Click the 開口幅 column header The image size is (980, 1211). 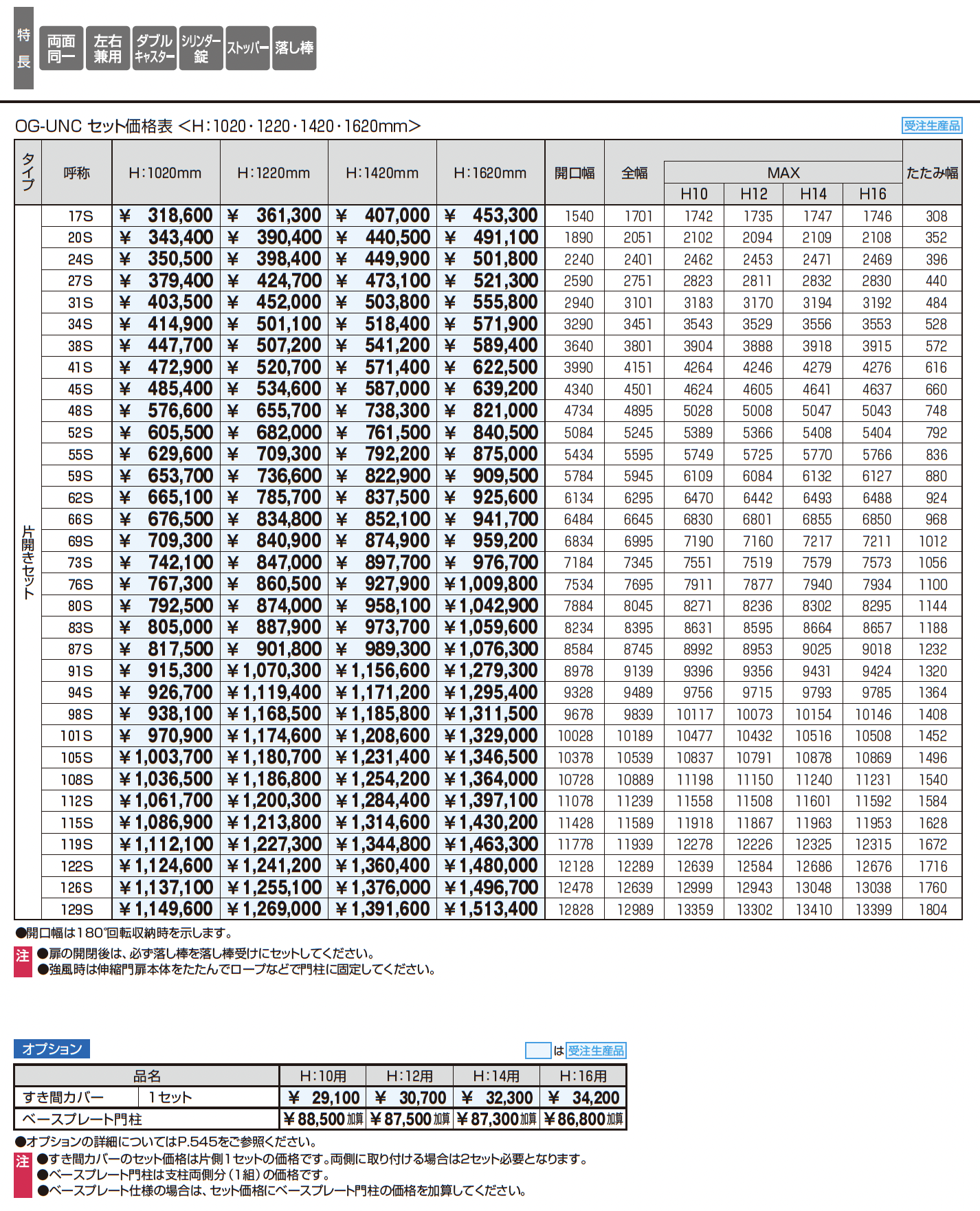coord(575,173)
